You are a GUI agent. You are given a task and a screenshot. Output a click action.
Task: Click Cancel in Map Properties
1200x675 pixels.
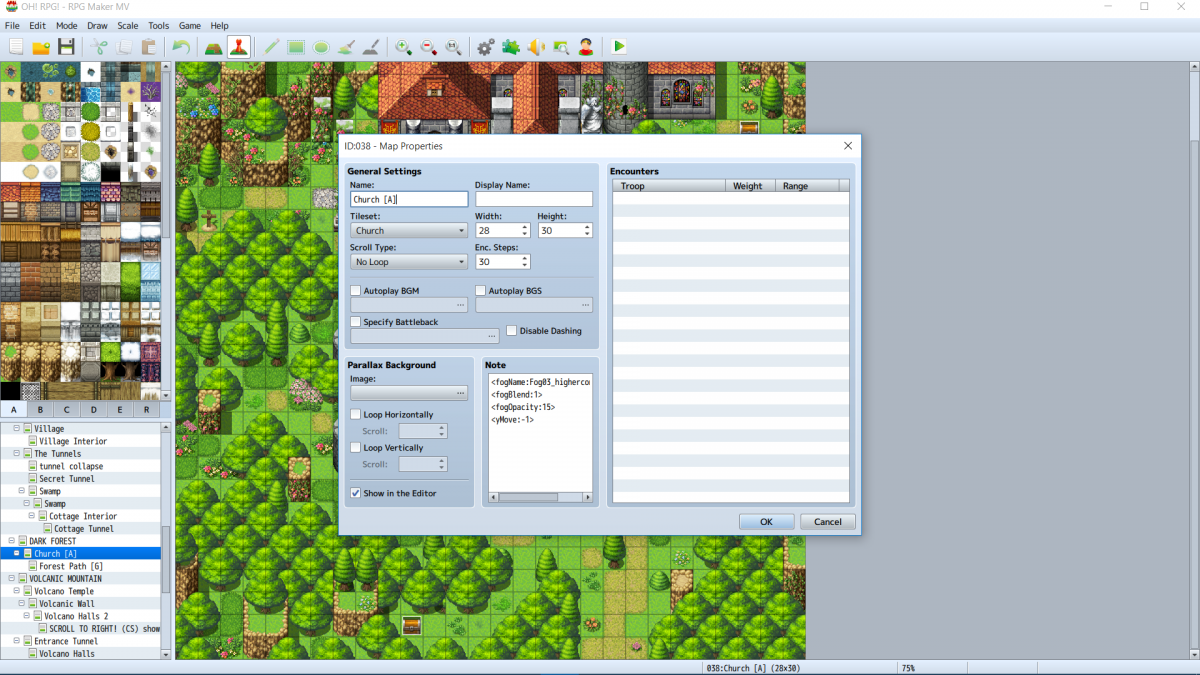click(x=828, y=522)
